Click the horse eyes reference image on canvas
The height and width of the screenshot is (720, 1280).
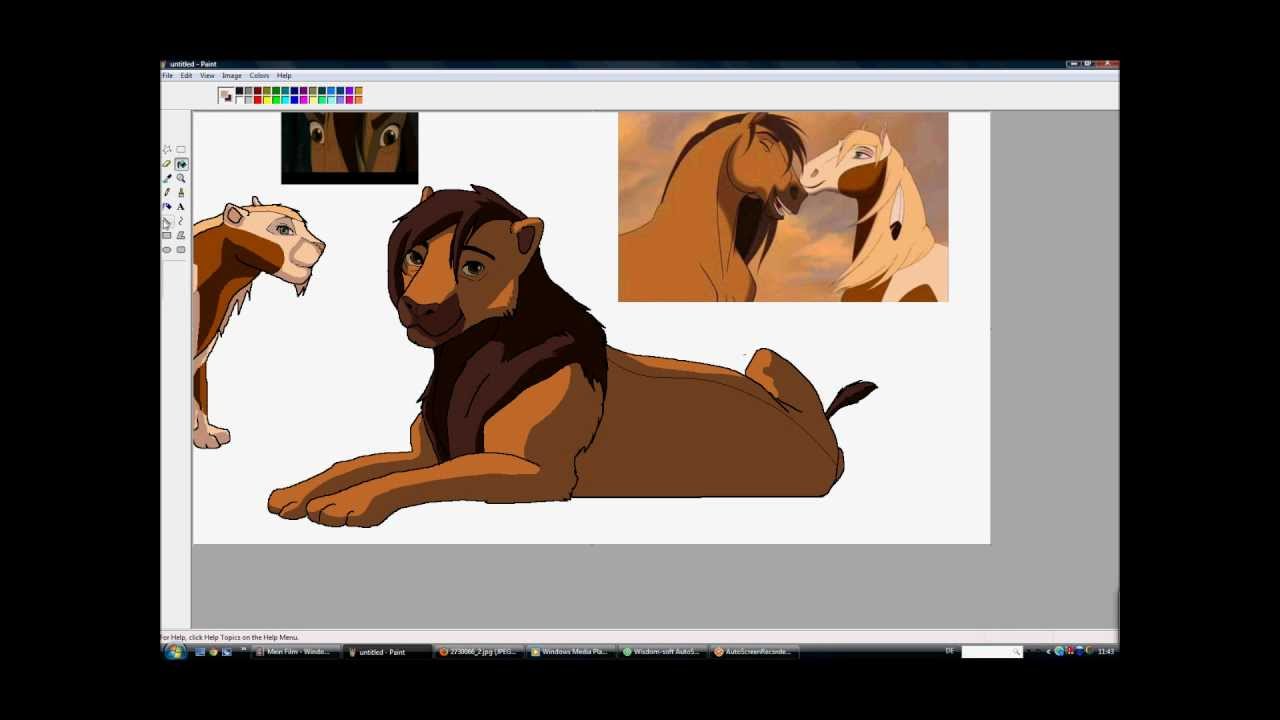[x=350, y=148]
